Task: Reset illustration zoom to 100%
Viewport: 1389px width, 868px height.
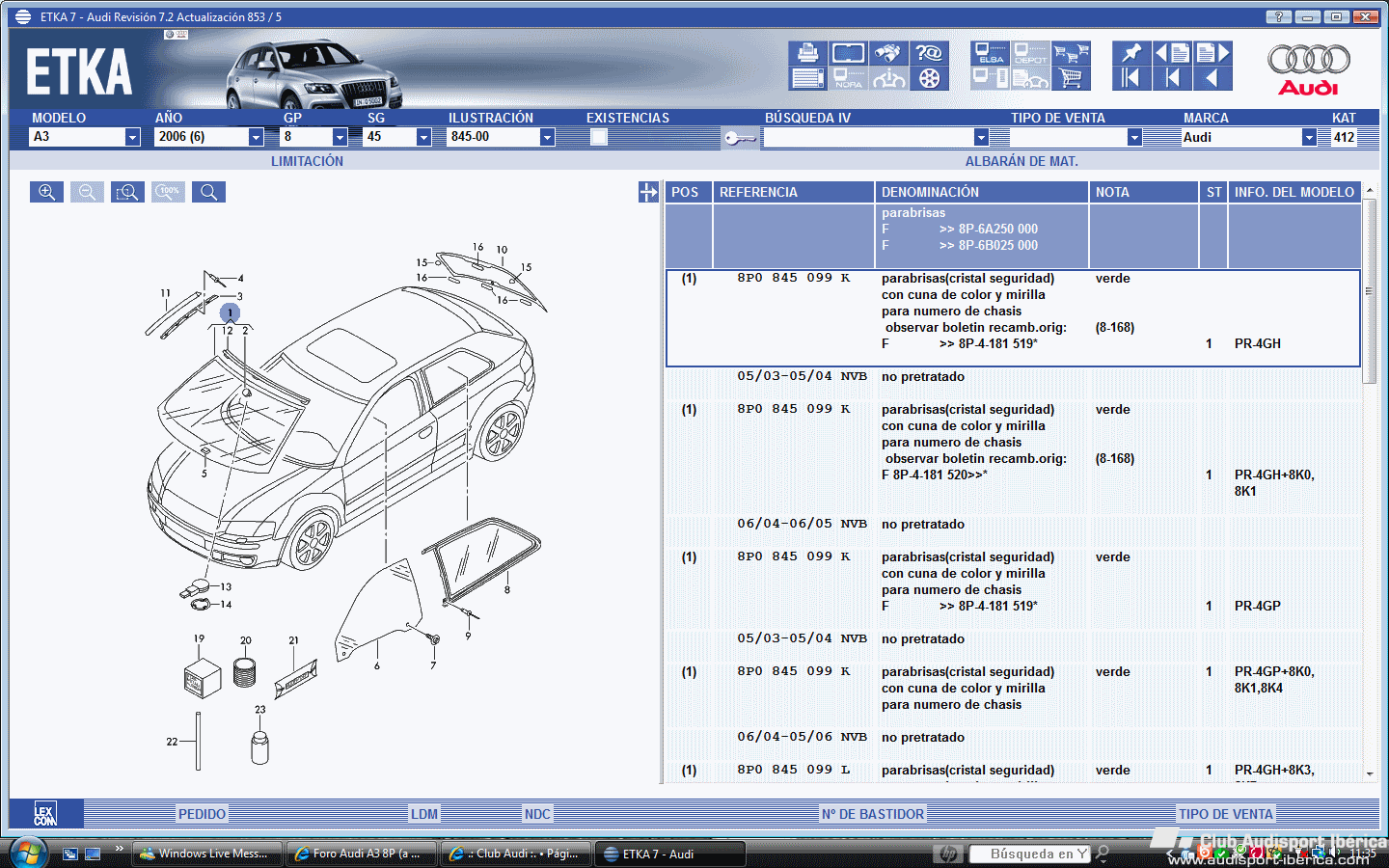Action: click(168, 192)
